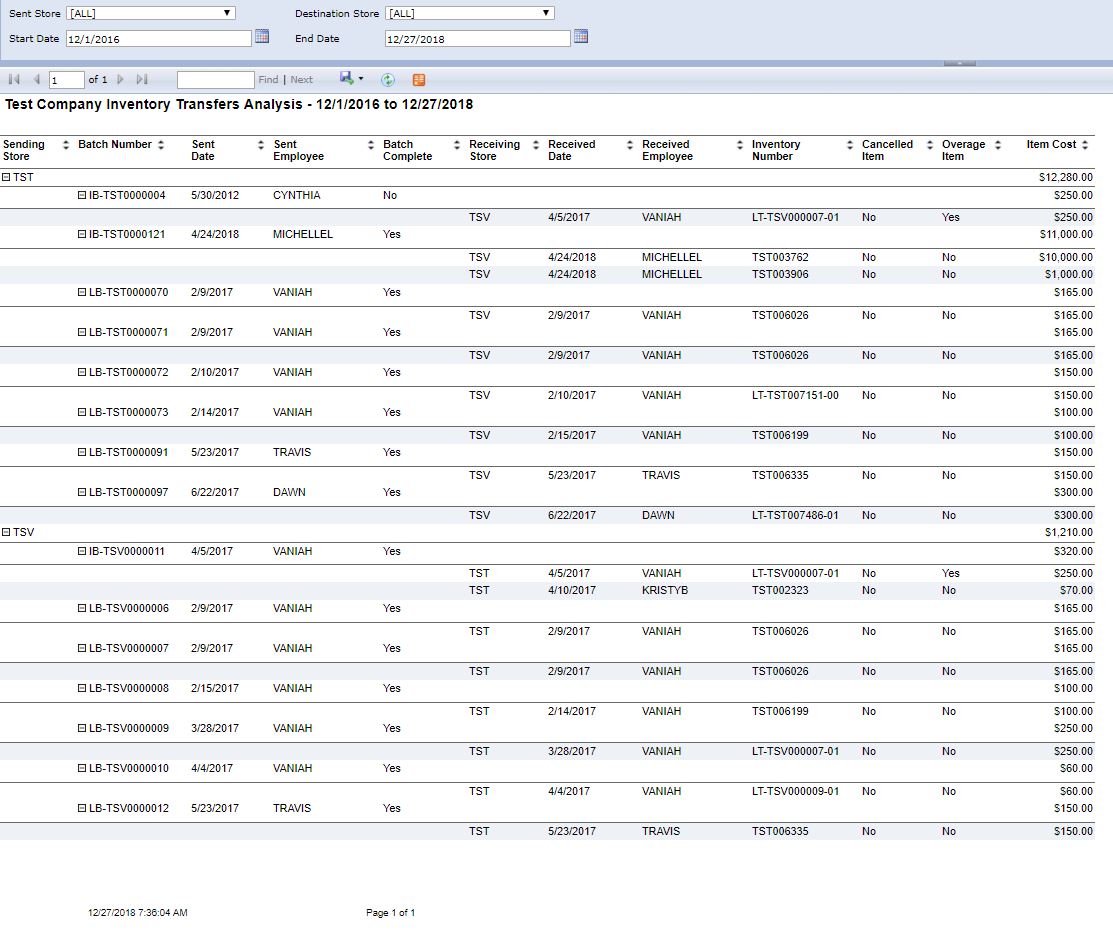
Task: Collapse batch IB-TST0000121
Action: [x=82, y=234]
